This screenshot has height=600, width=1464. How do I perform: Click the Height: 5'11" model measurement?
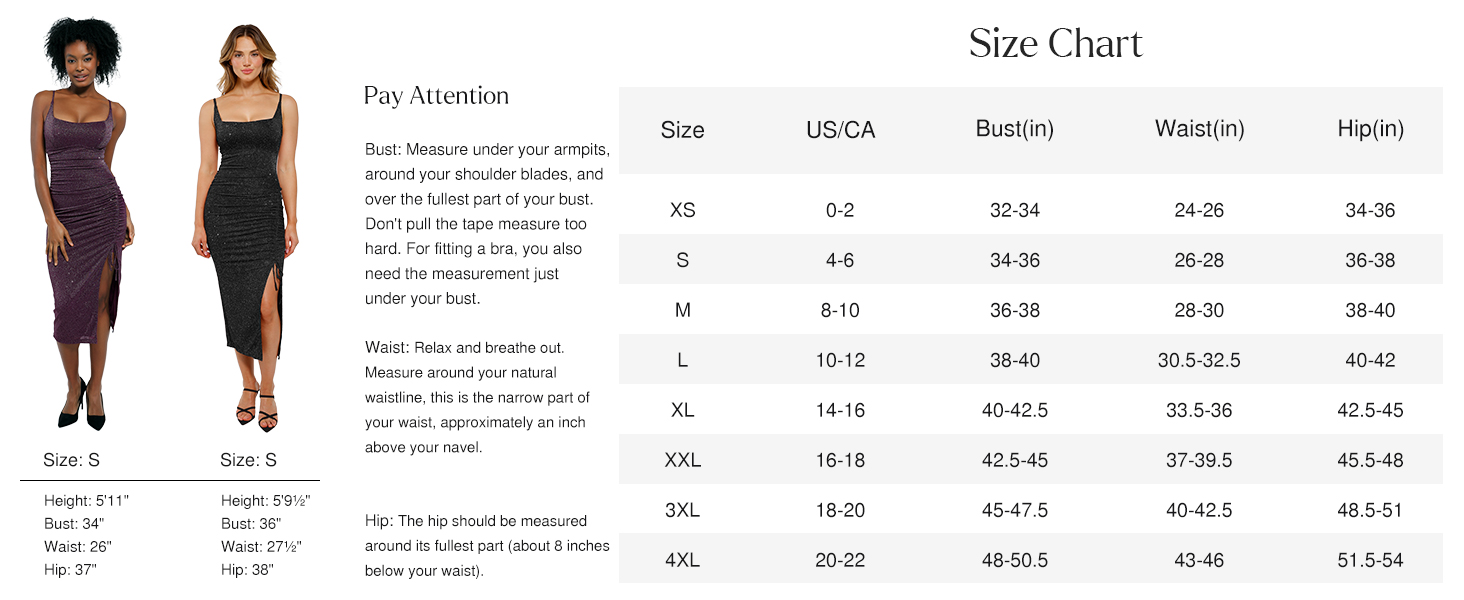click(87, 500)
